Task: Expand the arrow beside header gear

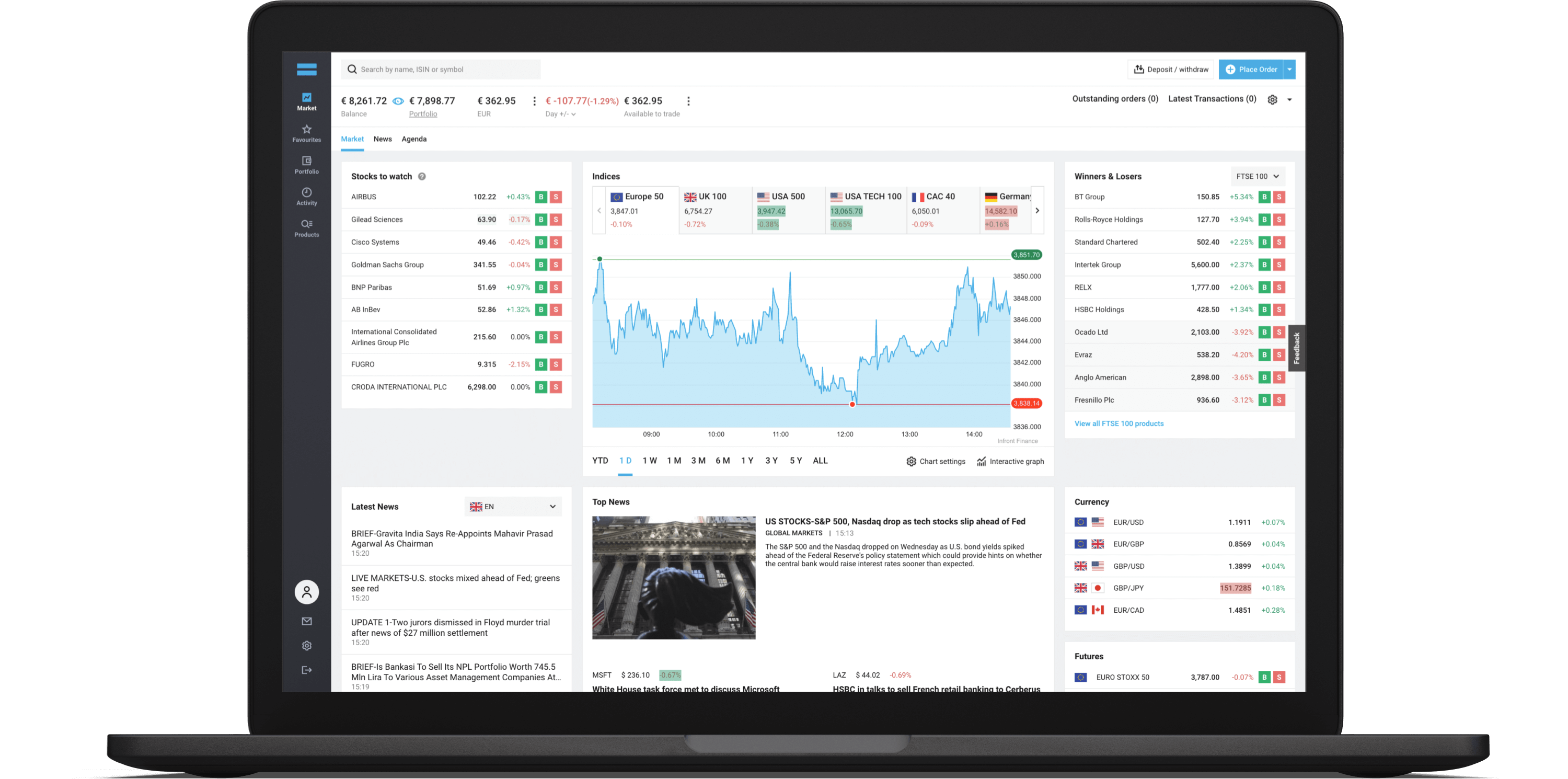Action: coord(1289,99)
